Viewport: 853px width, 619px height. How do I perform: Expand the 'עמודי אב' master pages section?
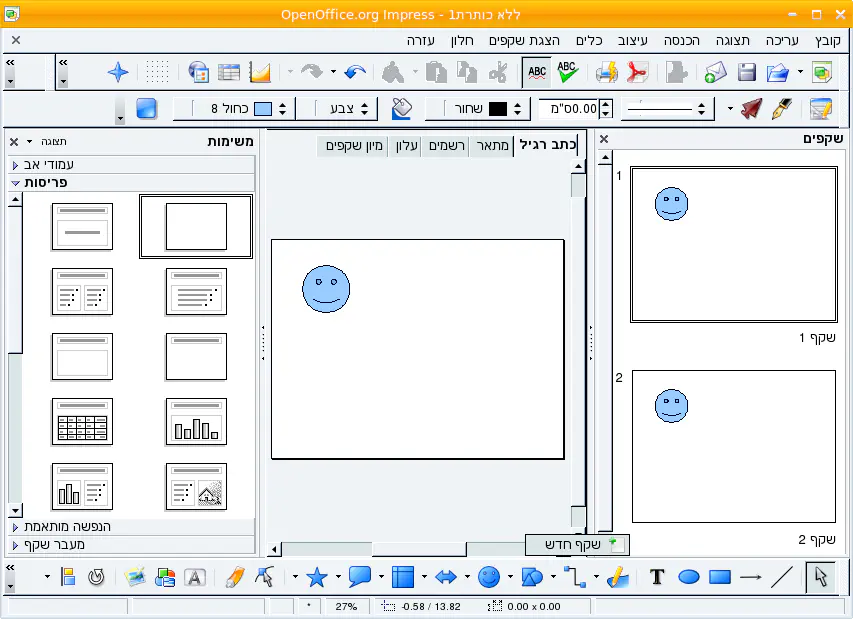[130, 165]
